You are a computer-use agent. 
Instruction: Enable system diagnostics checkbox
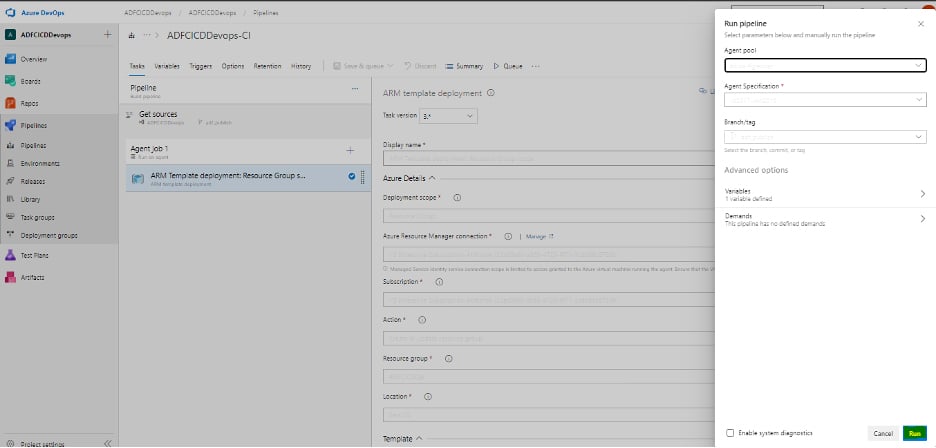(x=729, y=433)
